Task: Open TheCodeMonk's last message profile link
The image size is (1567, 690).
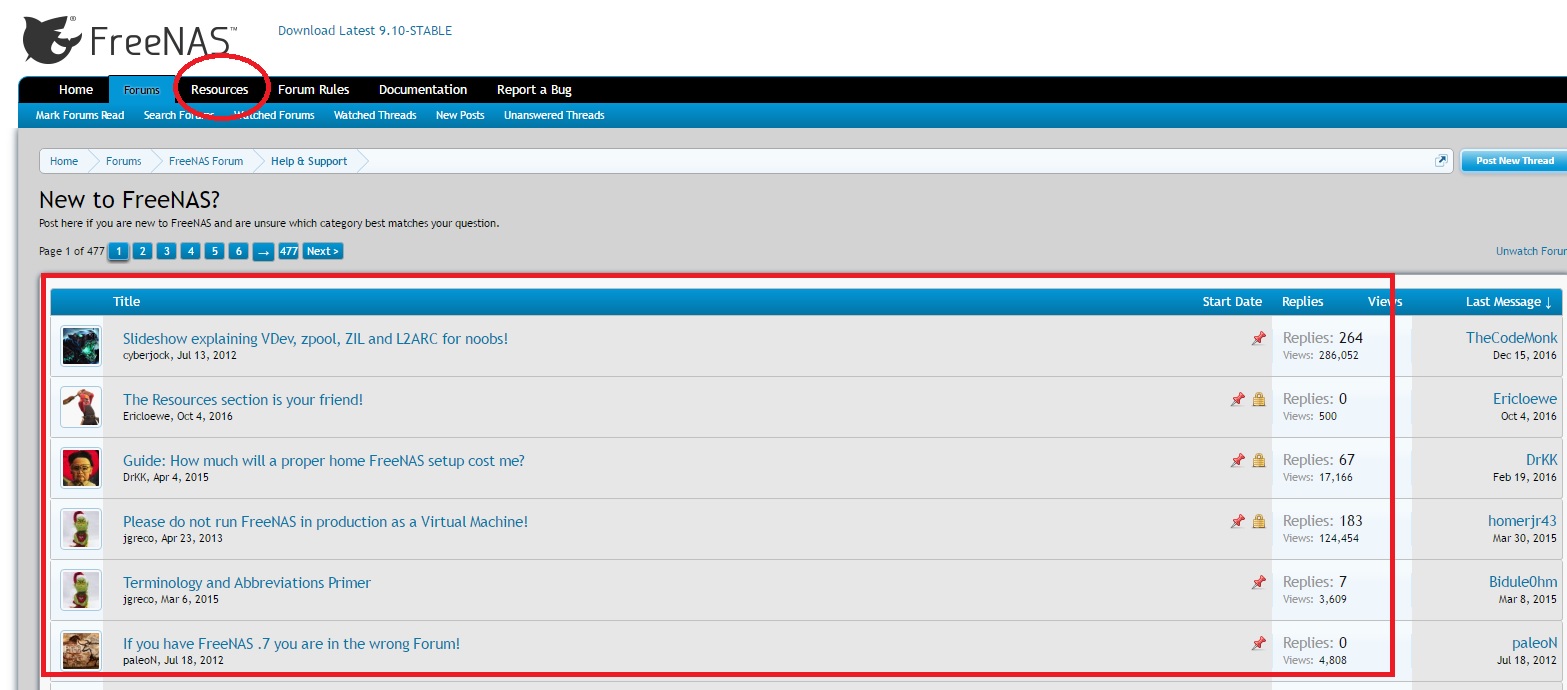Action: (x=1511, y=338)
